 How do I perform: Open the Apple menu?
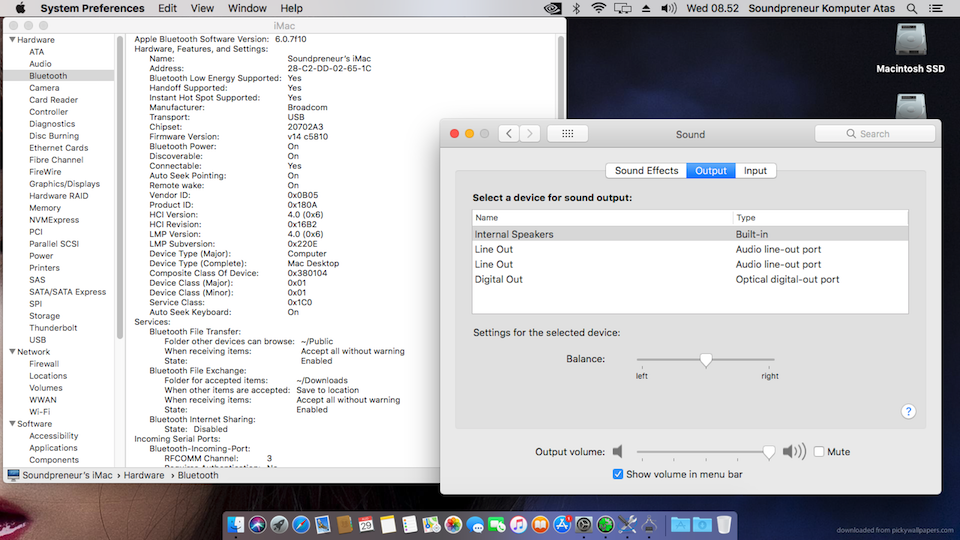(20, 8)
